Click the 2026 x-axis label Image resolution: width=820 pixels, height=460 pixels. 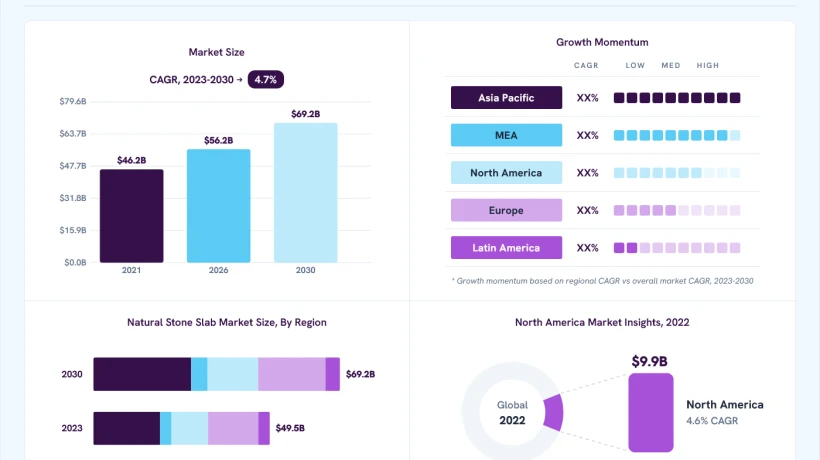219,270
